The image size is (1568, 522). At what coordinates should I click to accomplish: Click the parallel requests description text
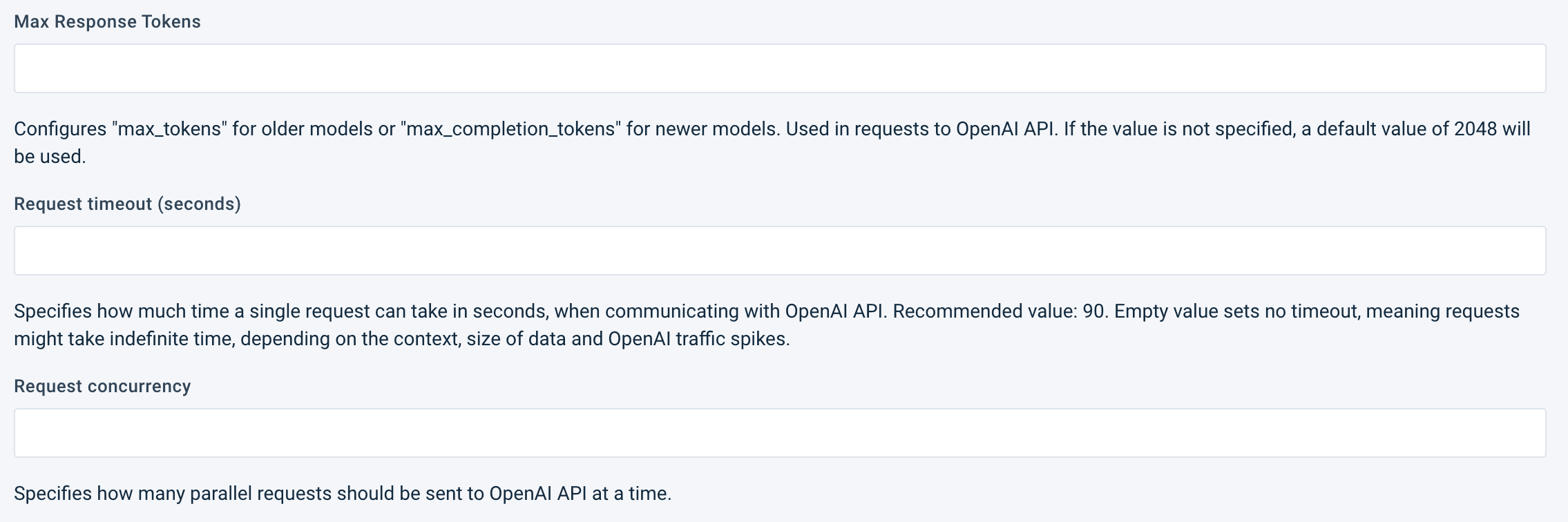point(342,494)
